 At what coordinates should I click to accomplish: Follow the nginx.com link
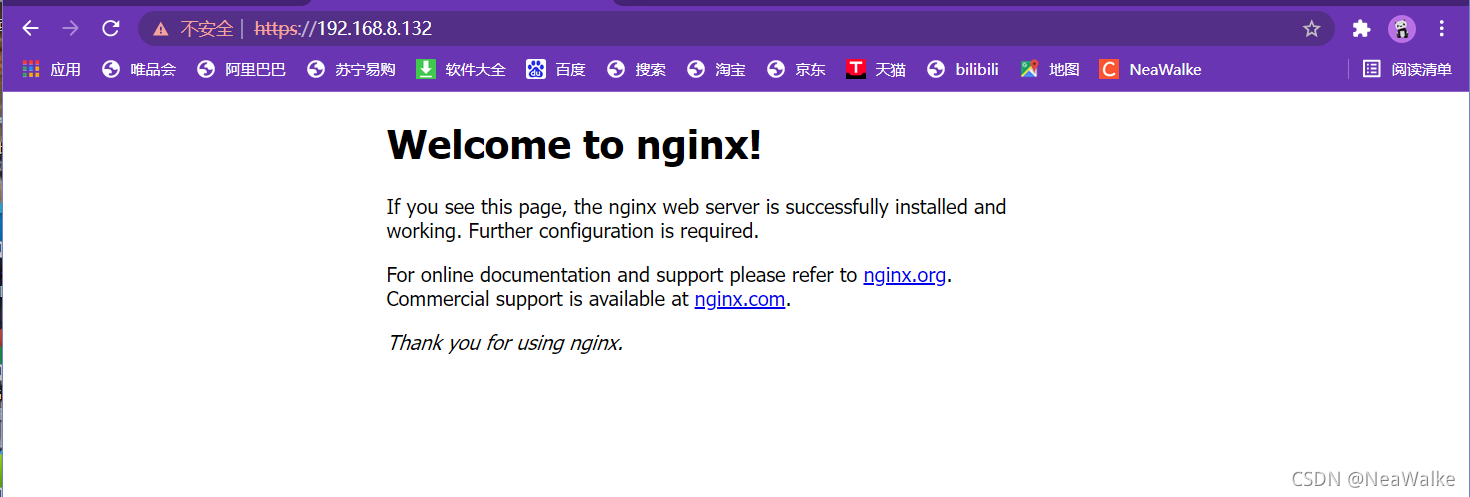pos(739,299)
